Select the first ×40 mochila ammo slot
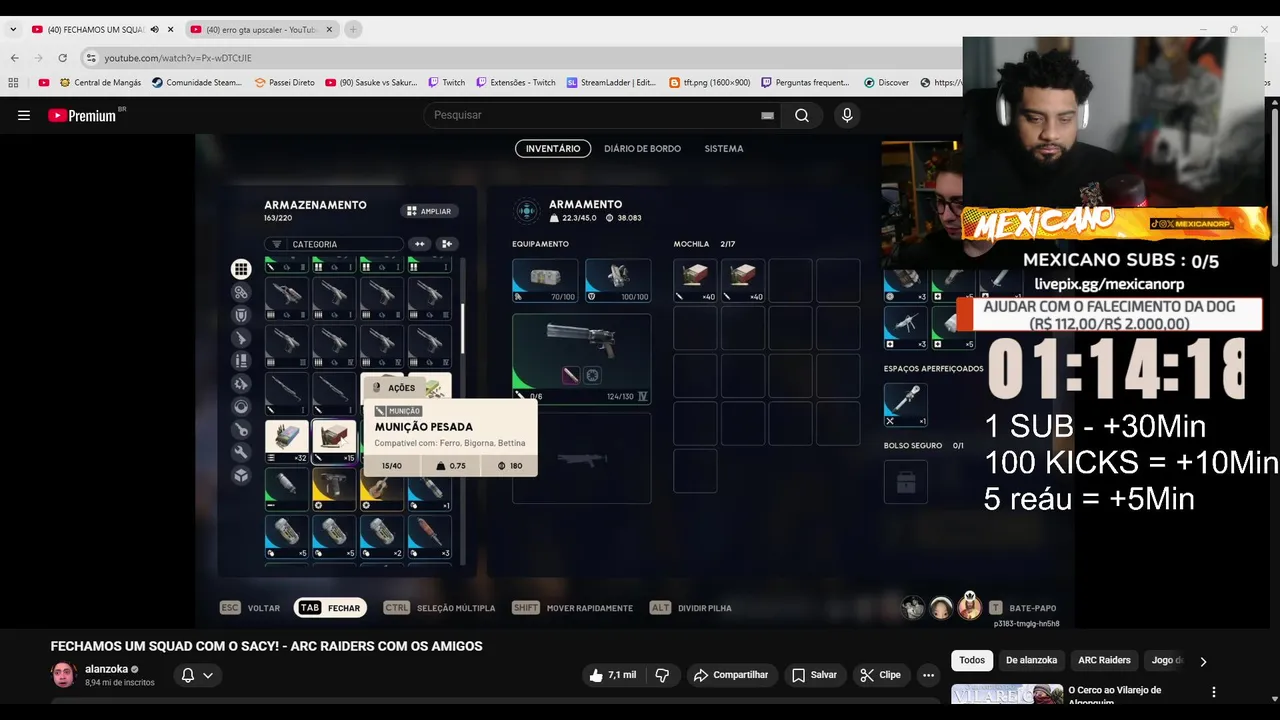Viewport: 1280px width, 720px height. click(695, 281)
